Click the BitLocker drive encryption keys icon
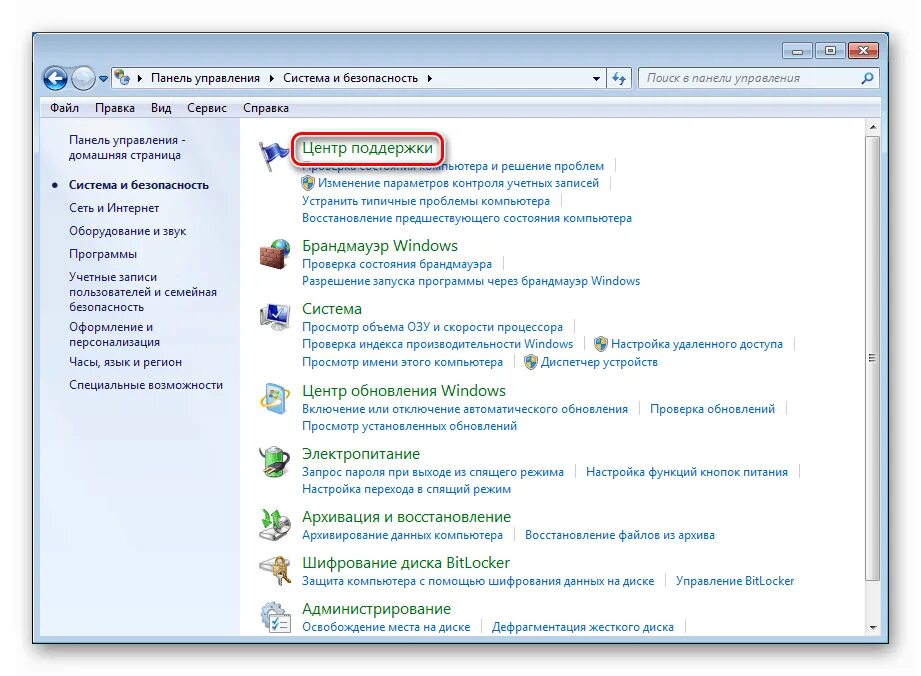The width and height of the screenshot is (921, 676). 275,570
